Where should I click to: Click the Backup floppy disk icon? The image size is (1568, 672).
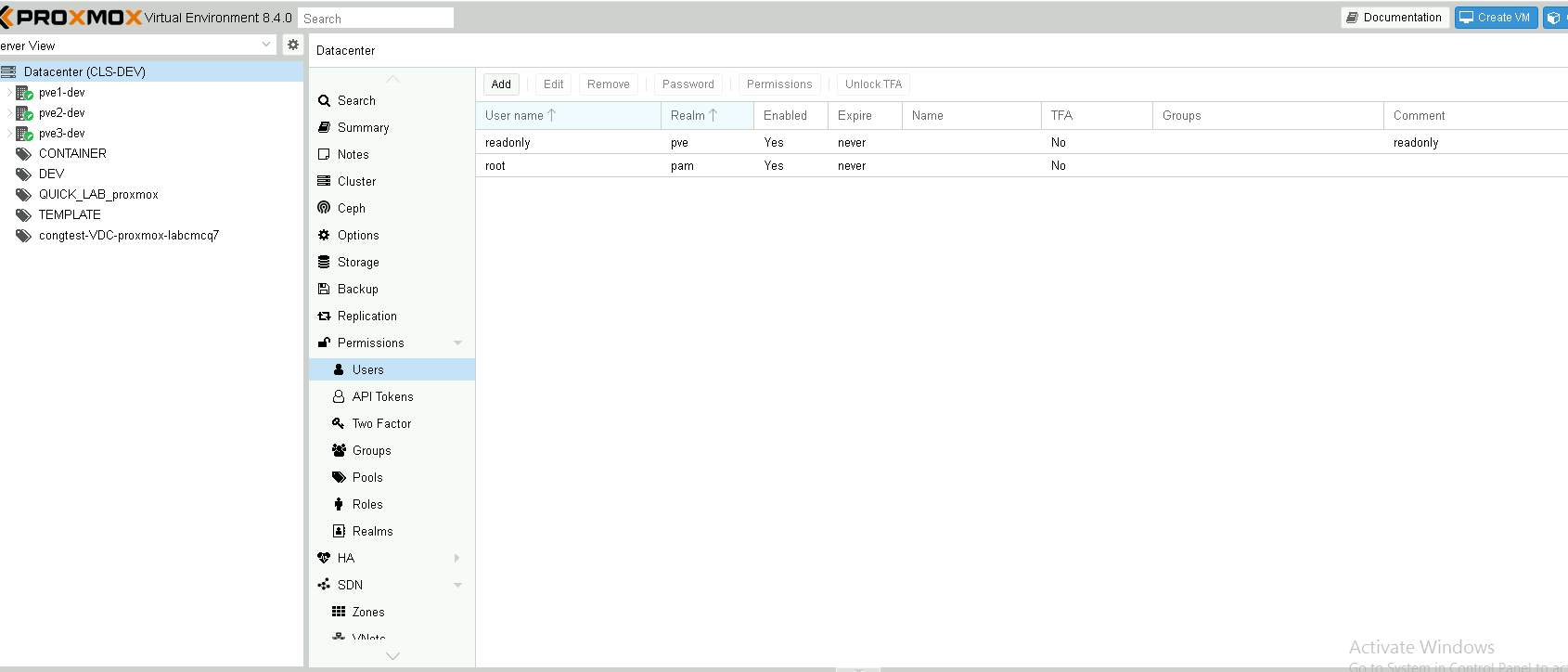pyautogui.click(x=324, y=289)
